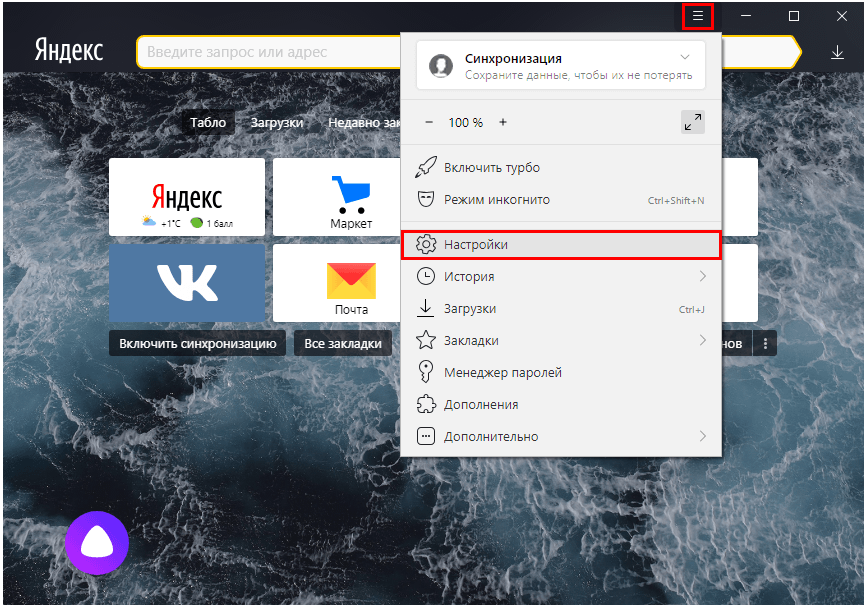This screenshot has height=608, width=867.
Task: Click the incognito mask icon
Action: click(426, 200)
